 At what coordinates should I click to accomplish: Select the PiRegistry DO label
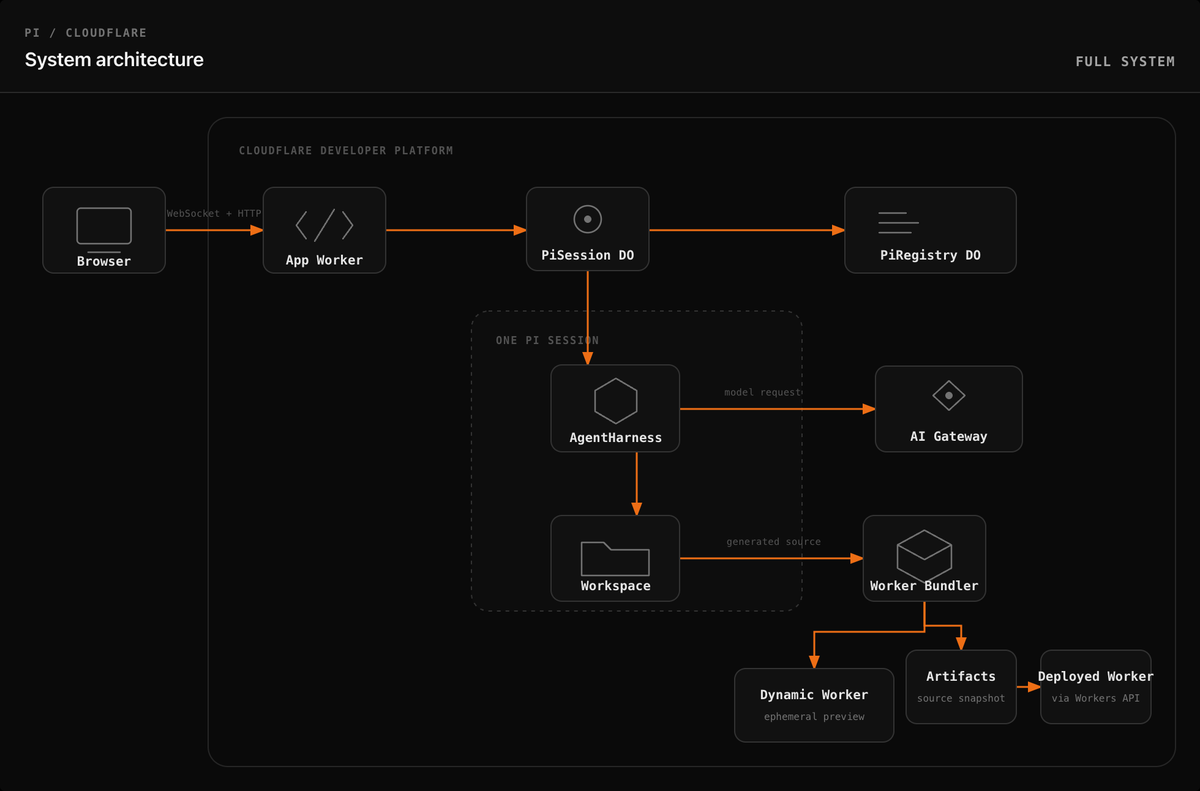(930, 255)
